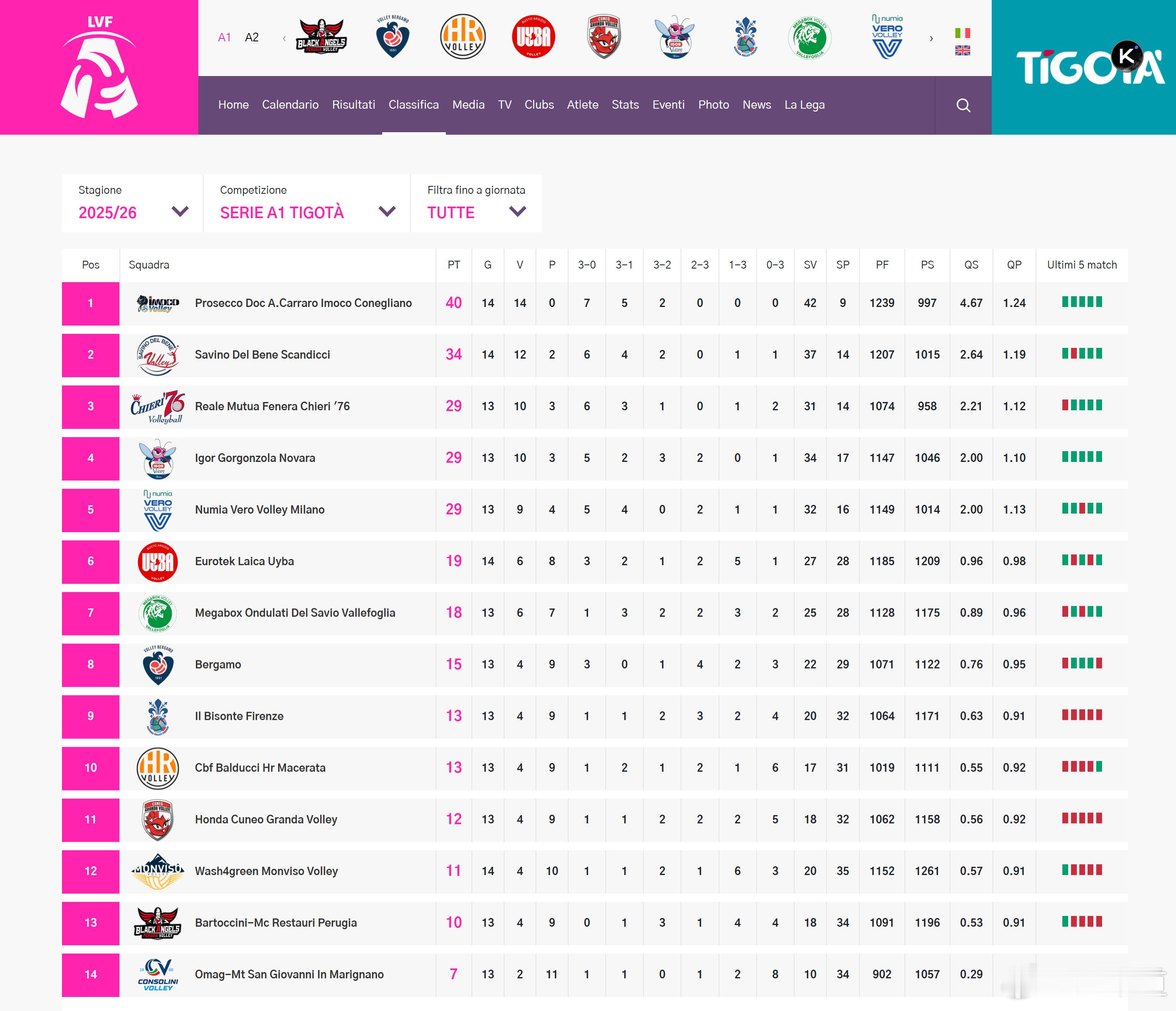
Task: Switch language with the UK flag icon
Action: (963, 51)
